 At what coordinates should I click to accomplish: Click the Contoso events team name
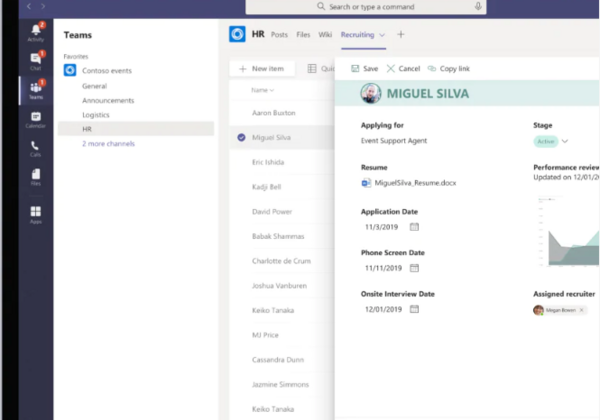click(x=107, y=71)
